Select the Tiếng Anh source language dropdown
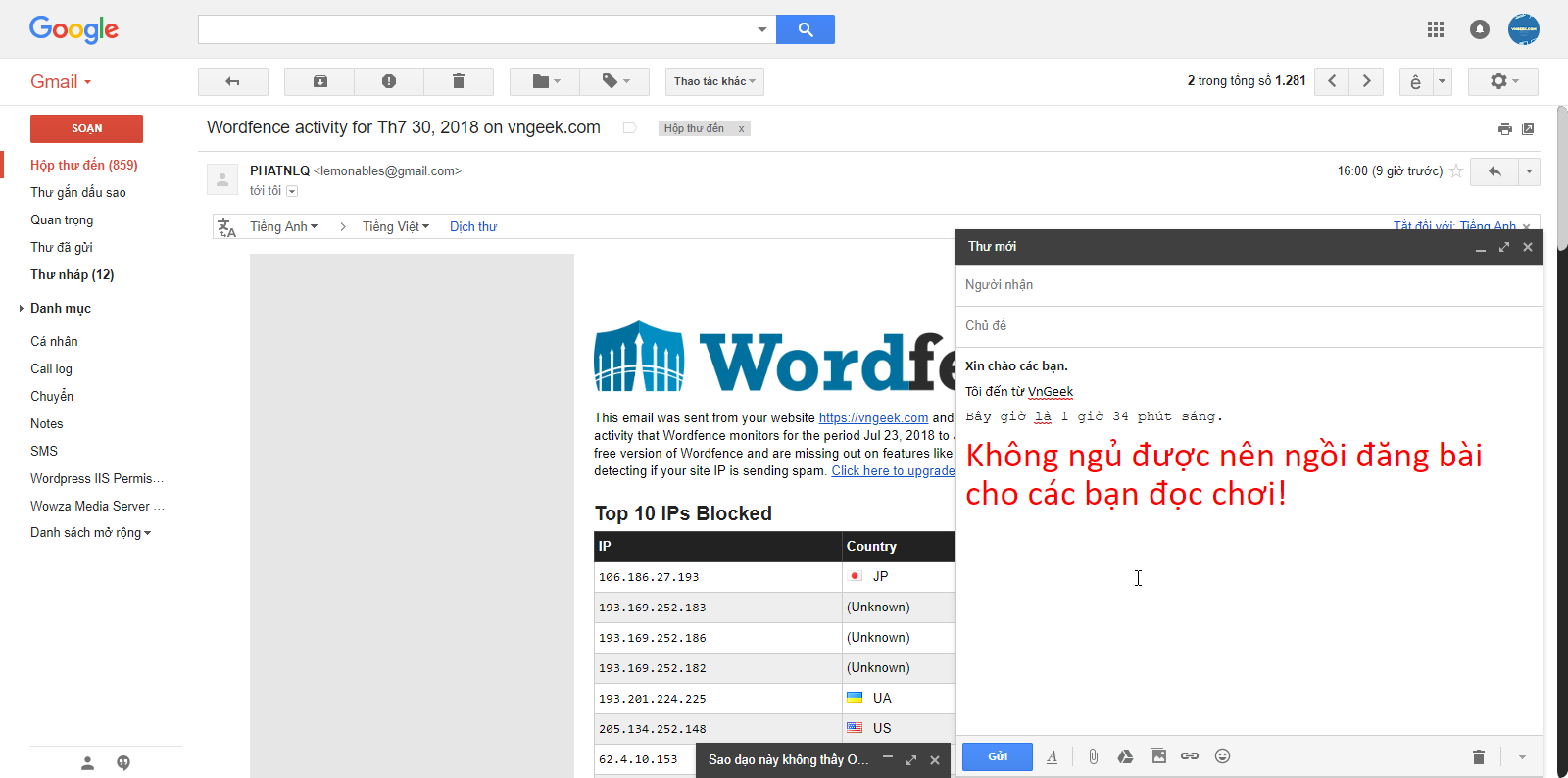 pos(283,226)
